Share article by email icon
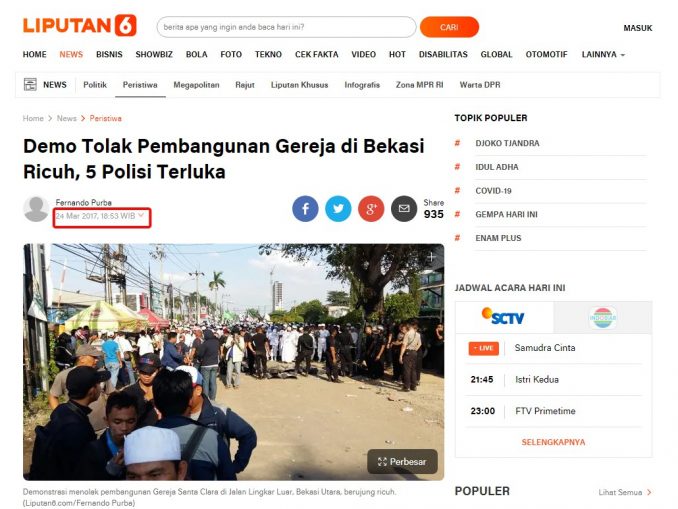The height and width of the screenshot is (509, 678). tap(404, 208)
